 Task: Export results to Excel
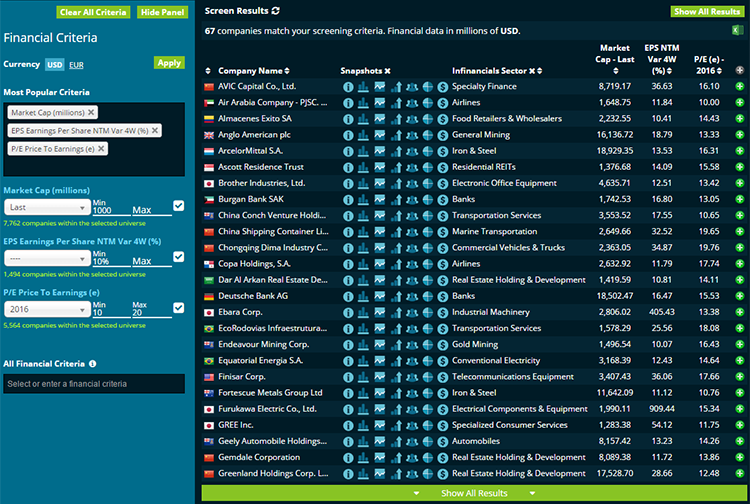(x=737, y=30)
